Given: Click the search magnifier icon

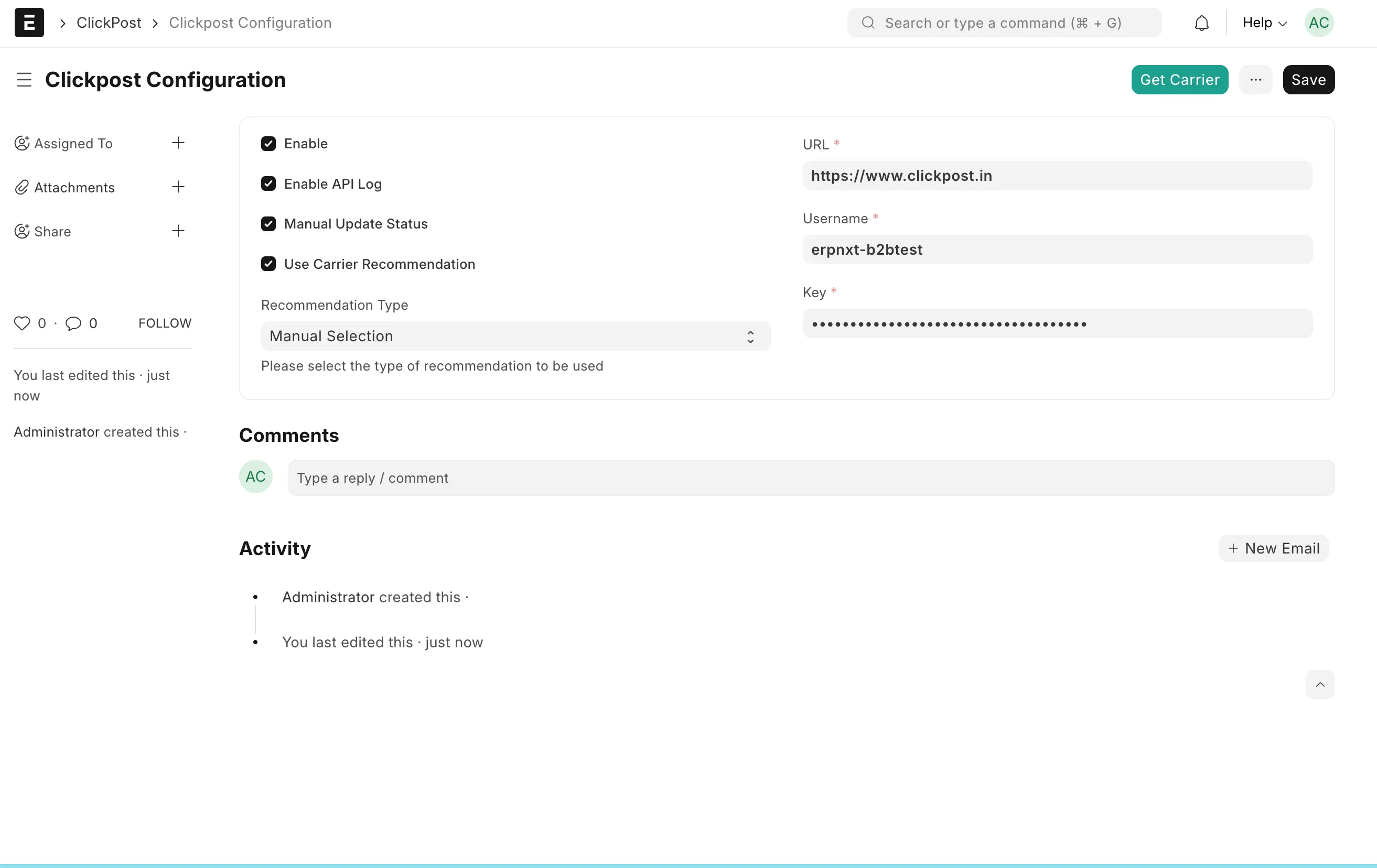Looking at the screenshot, I should (868, 23).
